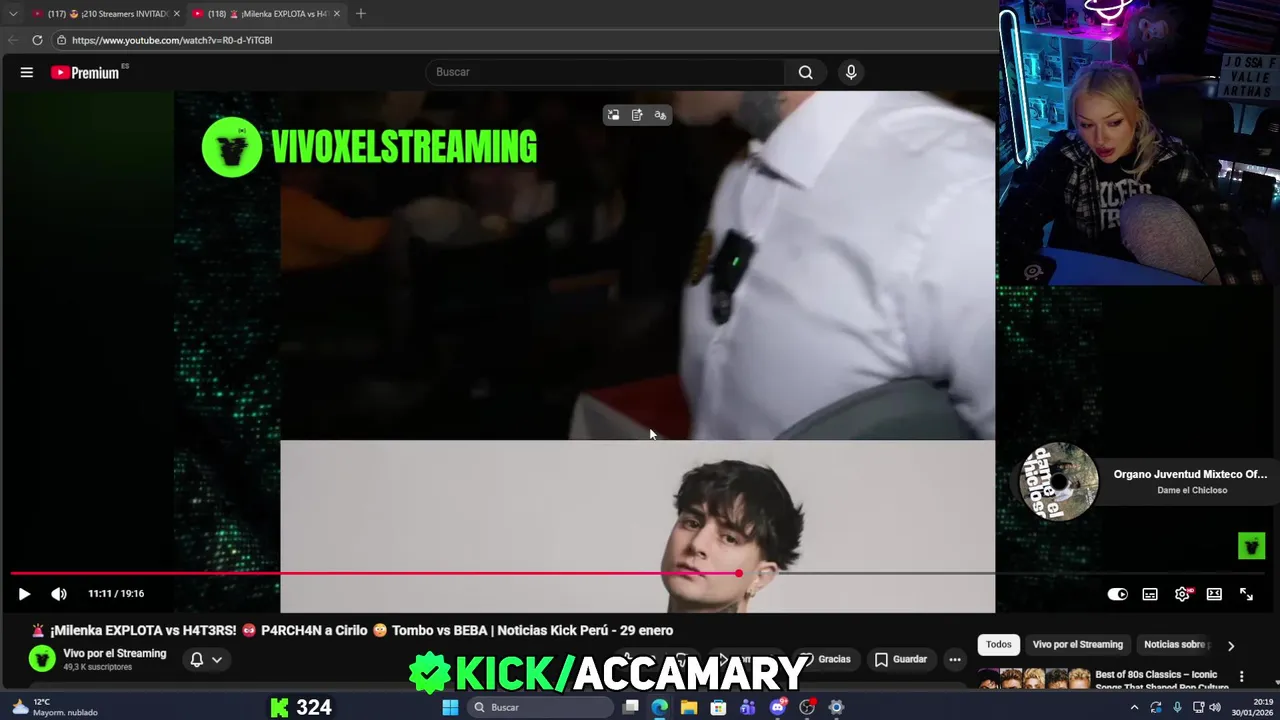
Task: Open Microsoft Edge from taskbar
Action: (x=660, y=707)
